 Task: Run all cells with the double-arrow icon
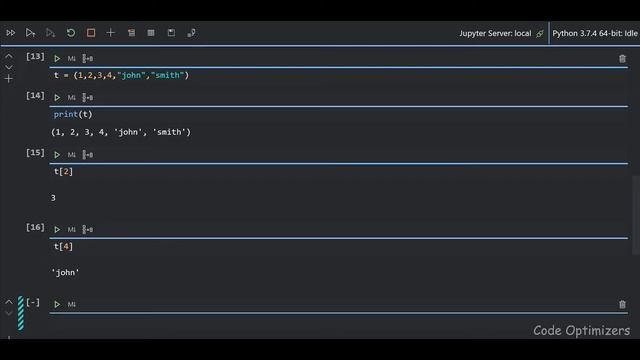click(x=11, y=33)
